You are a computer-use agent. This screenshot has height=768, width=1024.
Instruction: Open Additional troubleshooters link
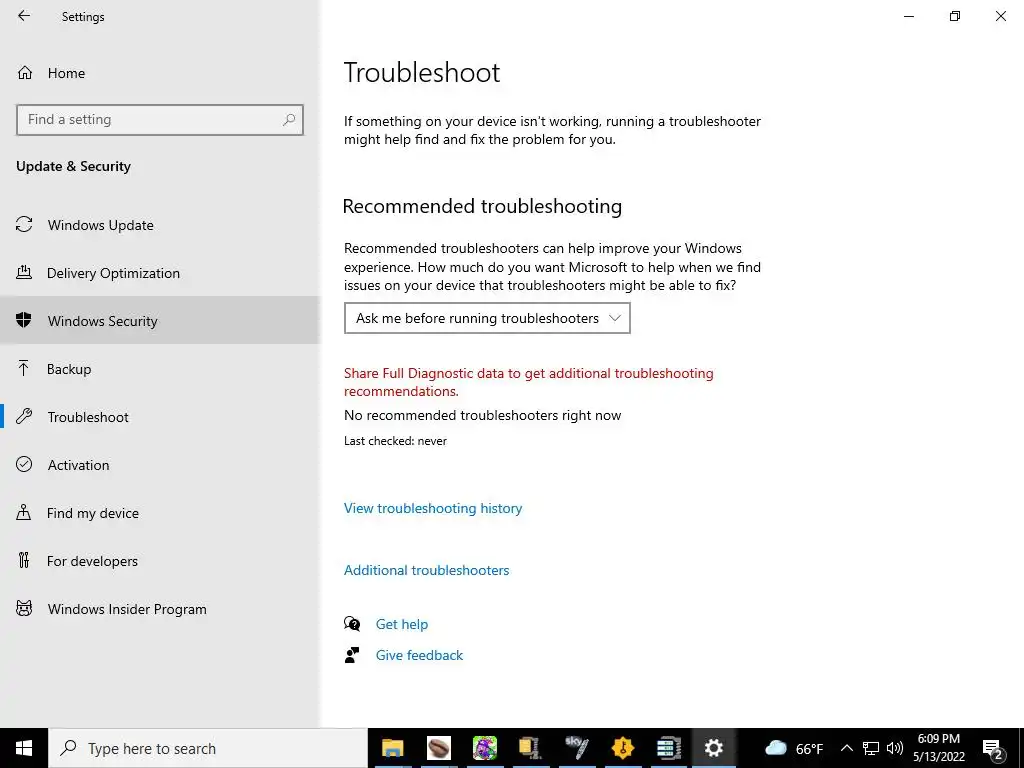click(x=426, y=570)
